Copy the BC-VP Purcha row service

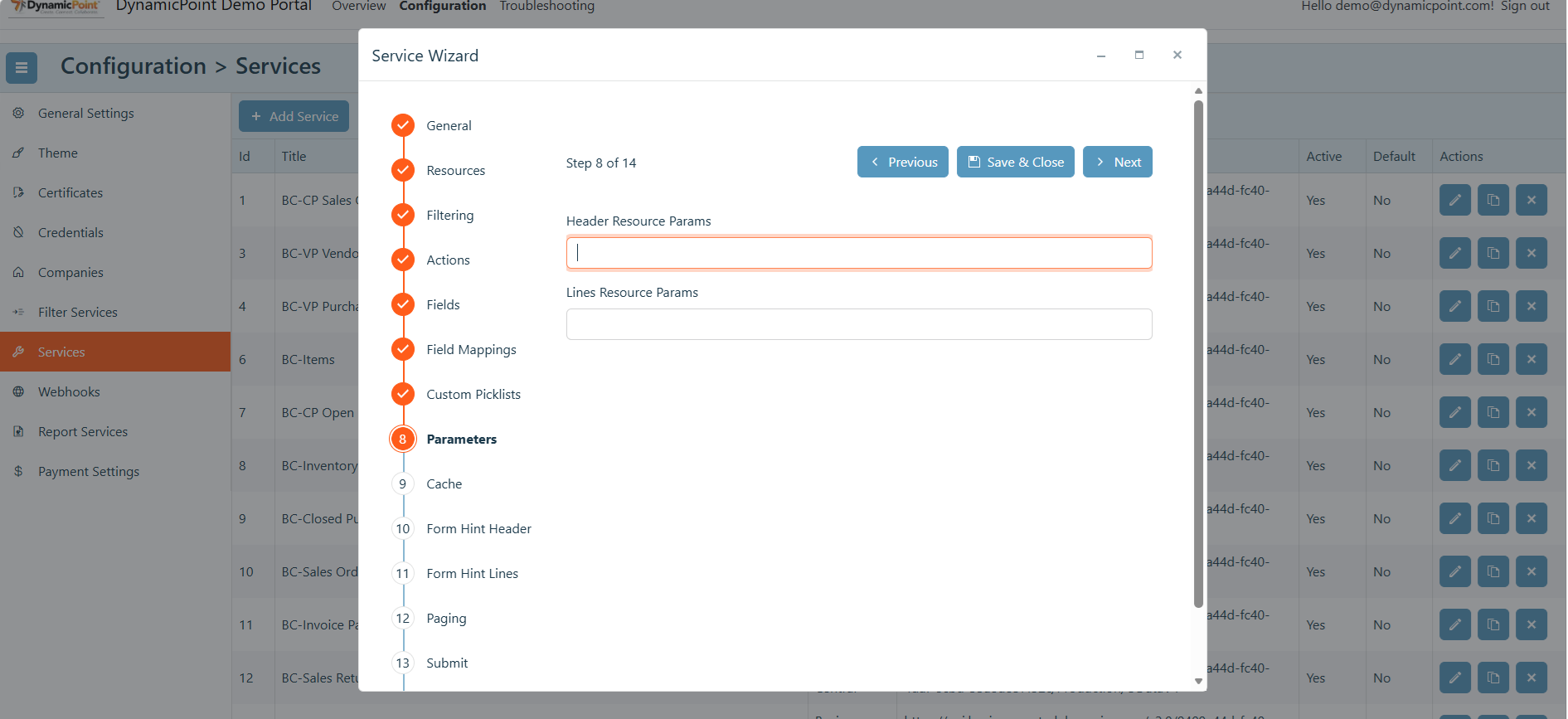[x=1493, y=306]
